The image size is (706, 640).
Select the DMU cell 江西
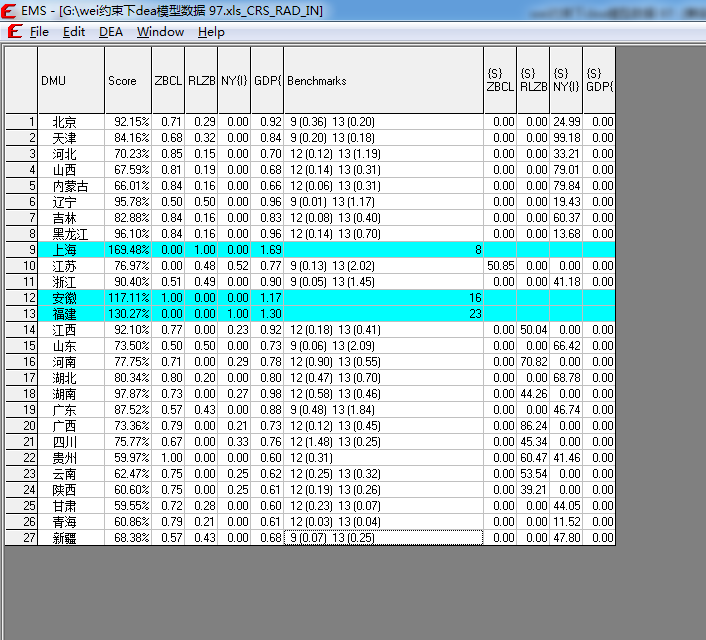coord(71,330)
